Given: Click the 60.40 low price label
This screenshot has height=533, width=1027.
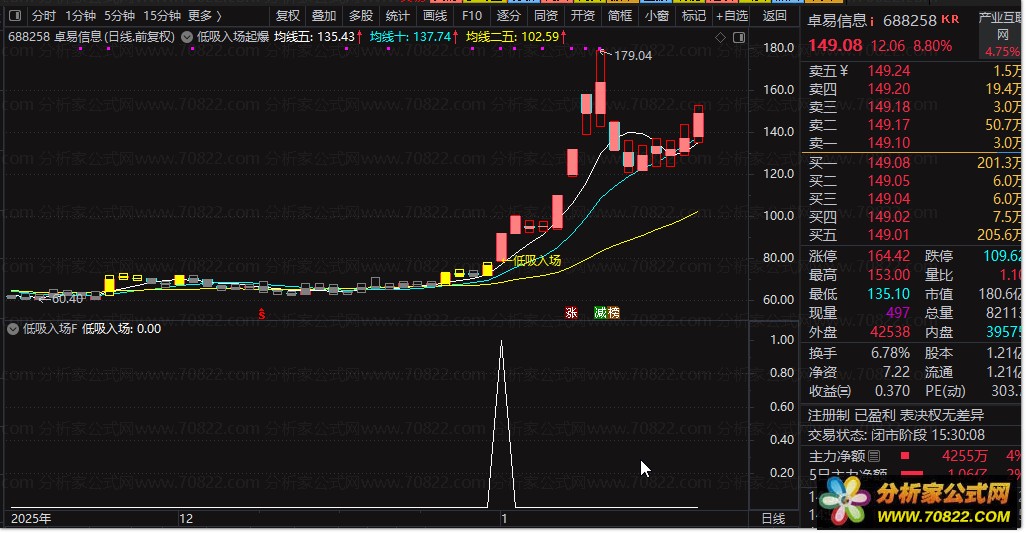Looking at the screenshot, I should pos(67,299).
